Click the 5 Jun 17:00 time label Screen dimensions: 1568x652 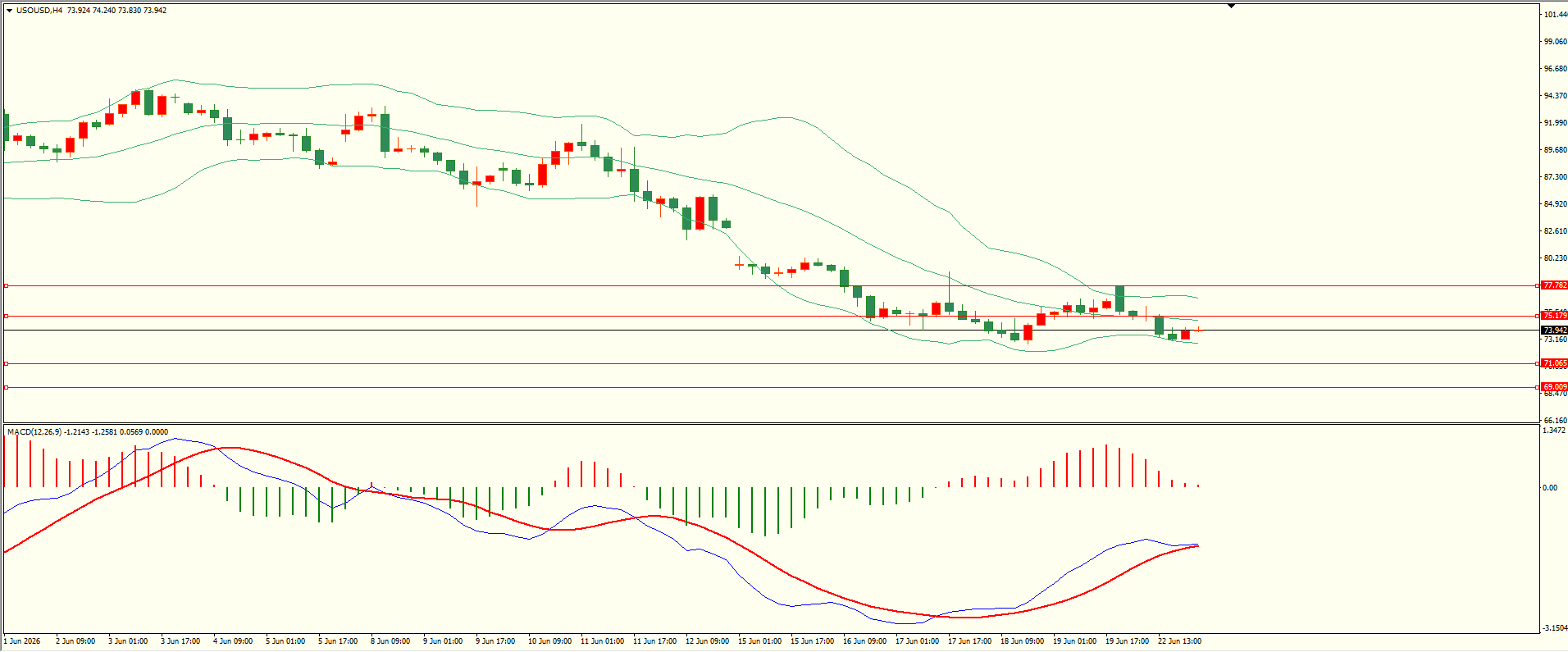click(338, 641)
